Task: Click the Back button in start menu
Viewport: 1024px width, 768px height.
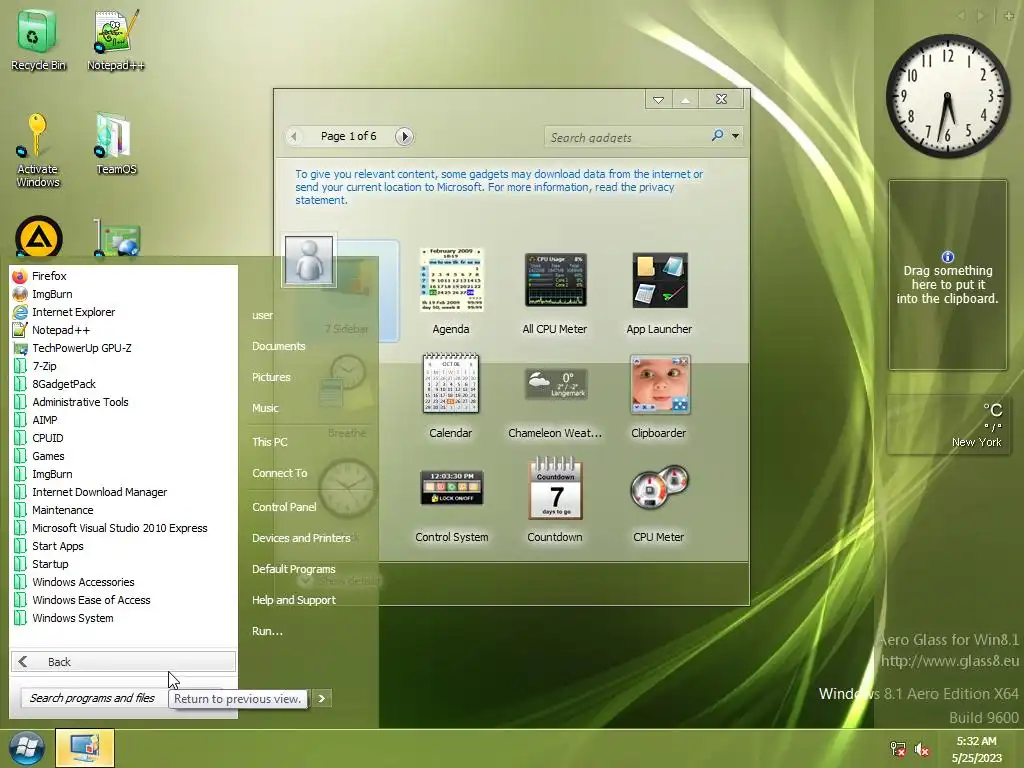Action: coord(123,662)
